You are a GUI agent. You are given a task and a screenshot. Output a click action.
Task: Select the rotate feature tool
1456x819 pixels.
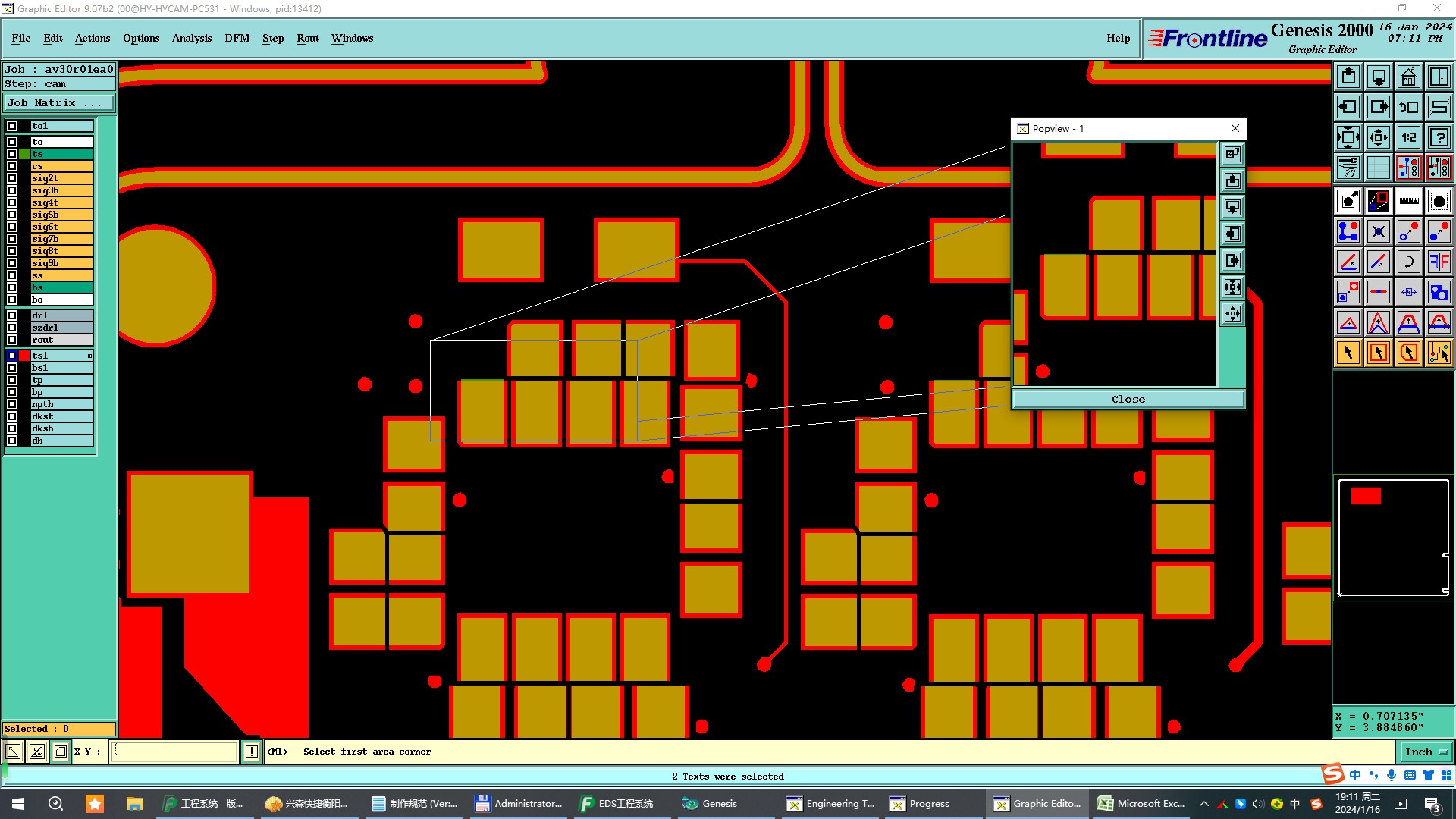click(x=1408, y=262)
